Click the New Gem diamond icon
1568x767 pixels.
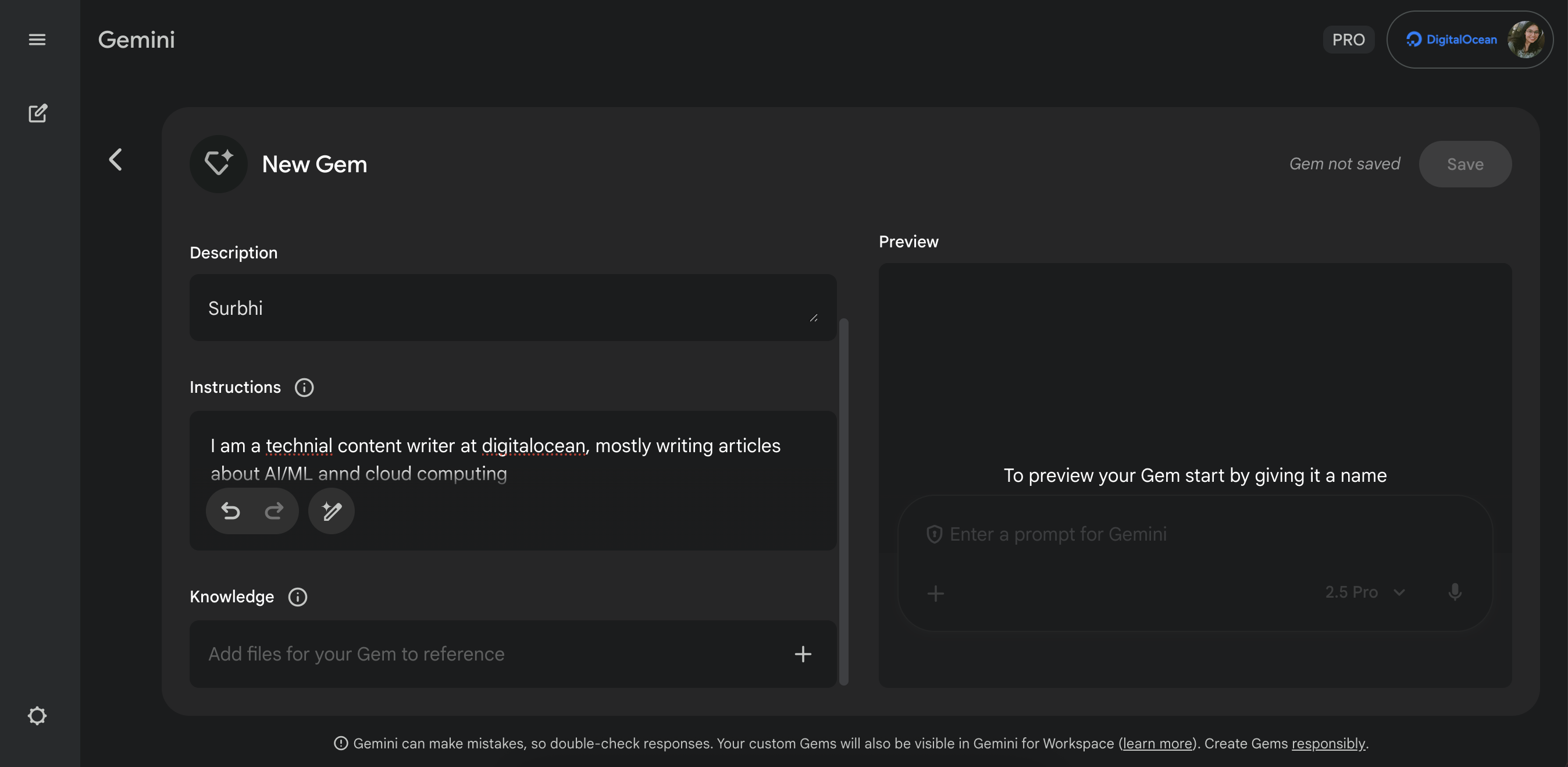[x=219, y=163]
